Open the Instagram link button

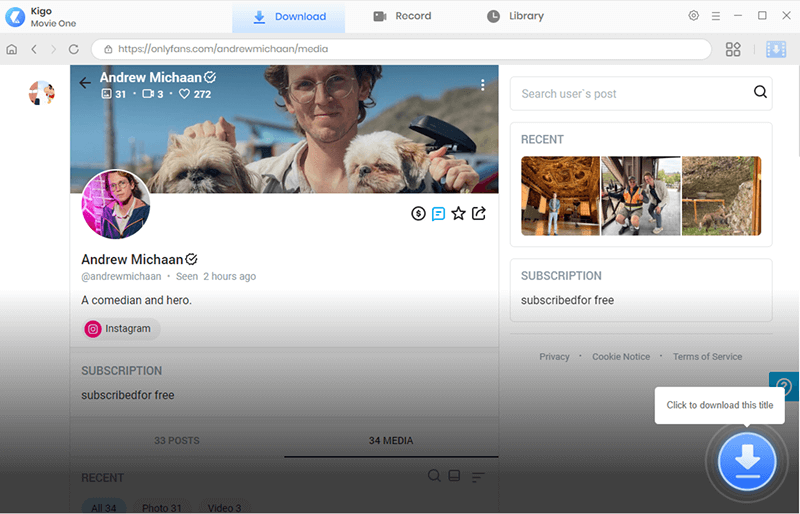click(x=121, y=328)
